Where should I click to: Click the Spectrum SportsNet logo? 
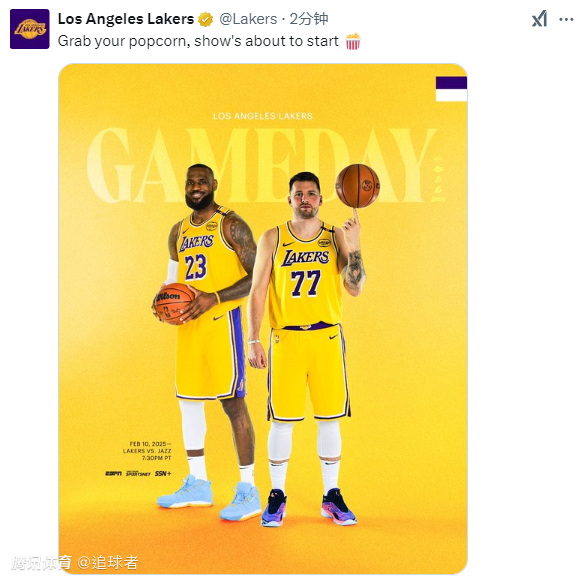click(138, 474)
